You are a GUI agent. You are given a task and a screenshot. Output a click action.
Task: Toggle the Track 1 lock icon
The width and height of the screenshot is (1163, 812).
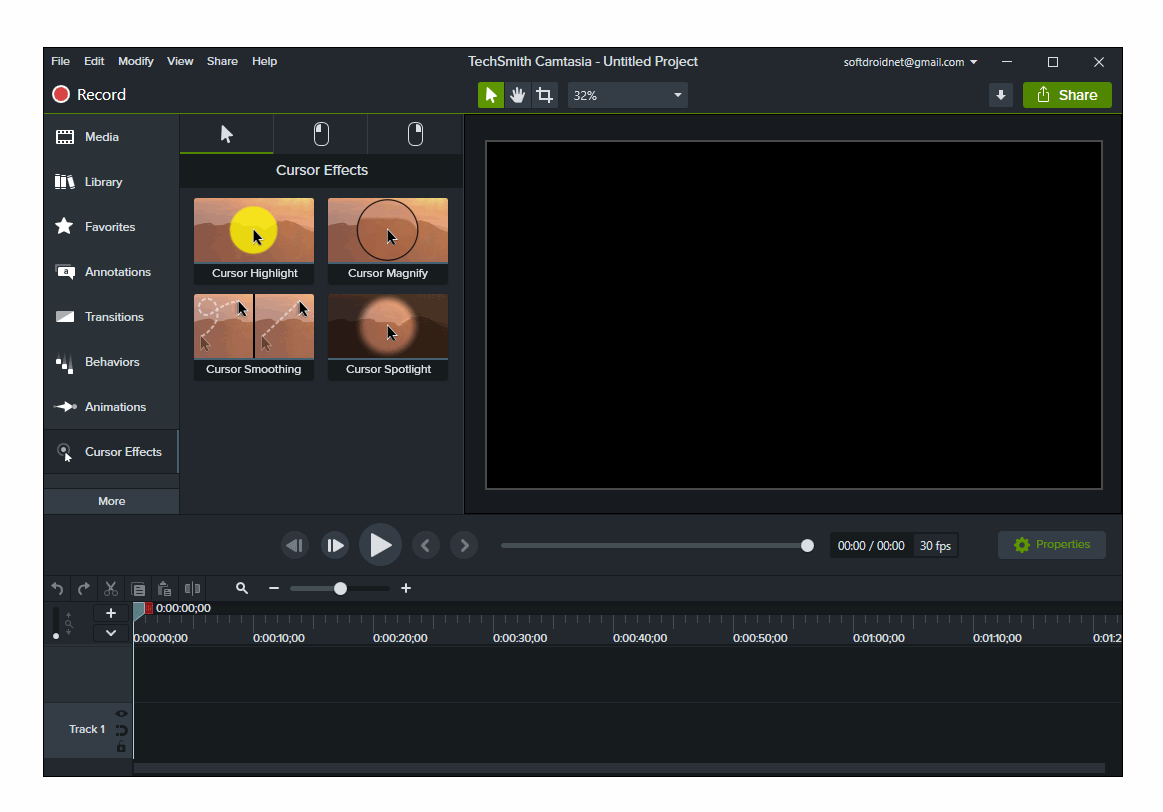coord(121,747)
